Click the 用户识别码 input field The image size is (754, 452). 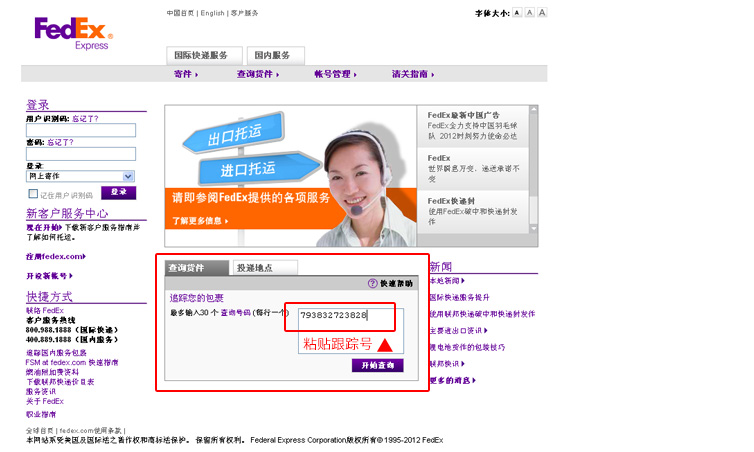(80, 130)
